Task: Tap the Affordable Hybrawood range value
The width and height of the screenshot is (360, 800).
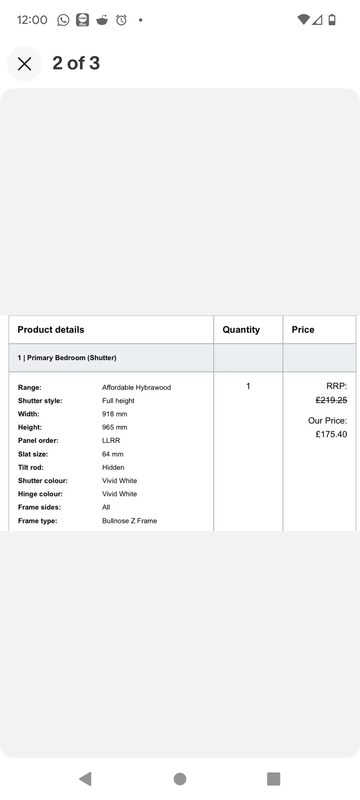Action: pyautogui.click(x=136, y=387)
